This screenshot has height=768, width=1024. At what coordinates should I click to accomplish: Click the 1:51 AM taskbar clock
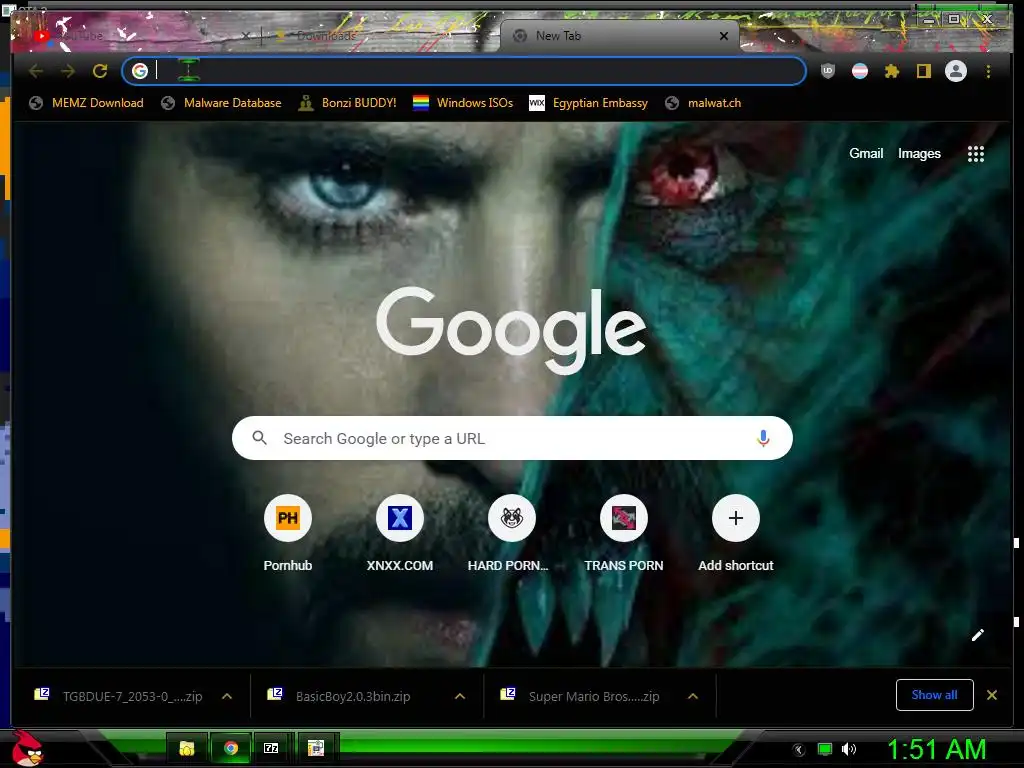tap(936, 749)
